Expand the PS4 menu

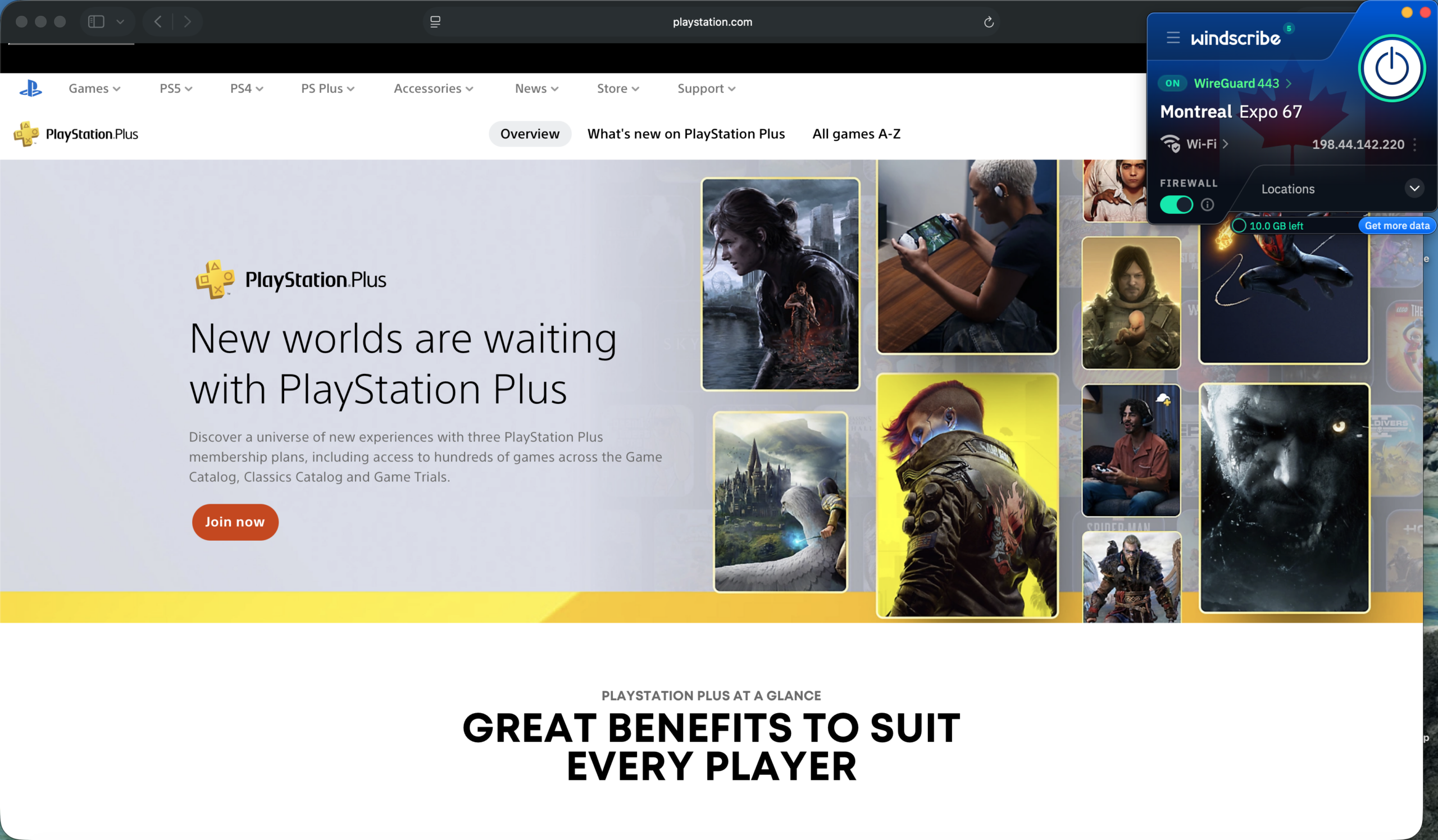247,88
